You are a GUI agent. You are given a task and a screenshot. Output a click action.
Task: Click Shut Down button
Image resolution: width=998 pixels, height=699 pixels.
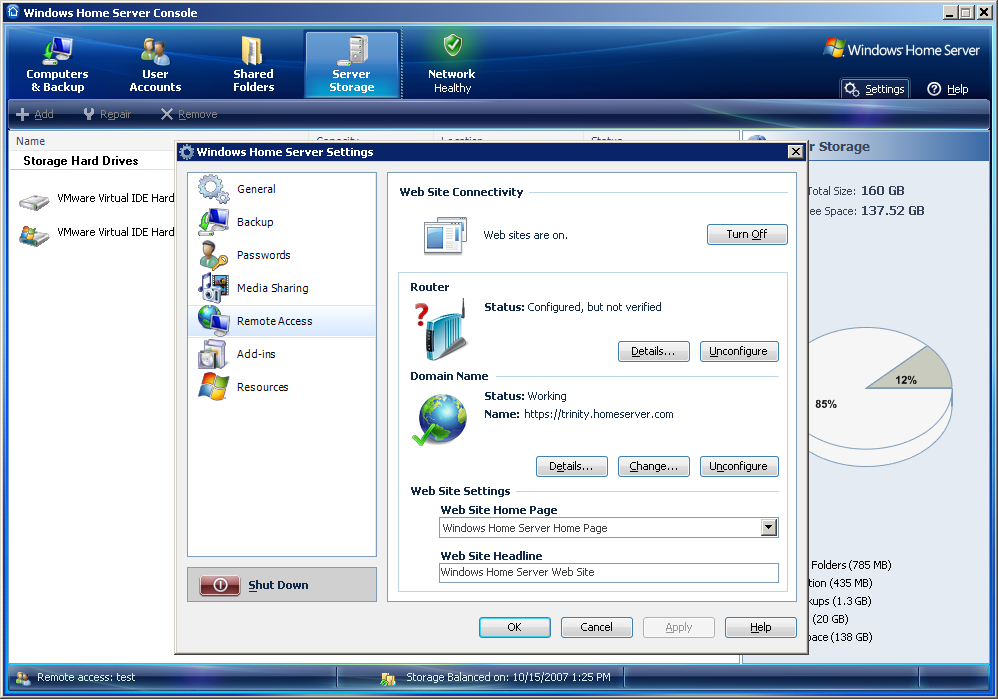coord(282,585)
